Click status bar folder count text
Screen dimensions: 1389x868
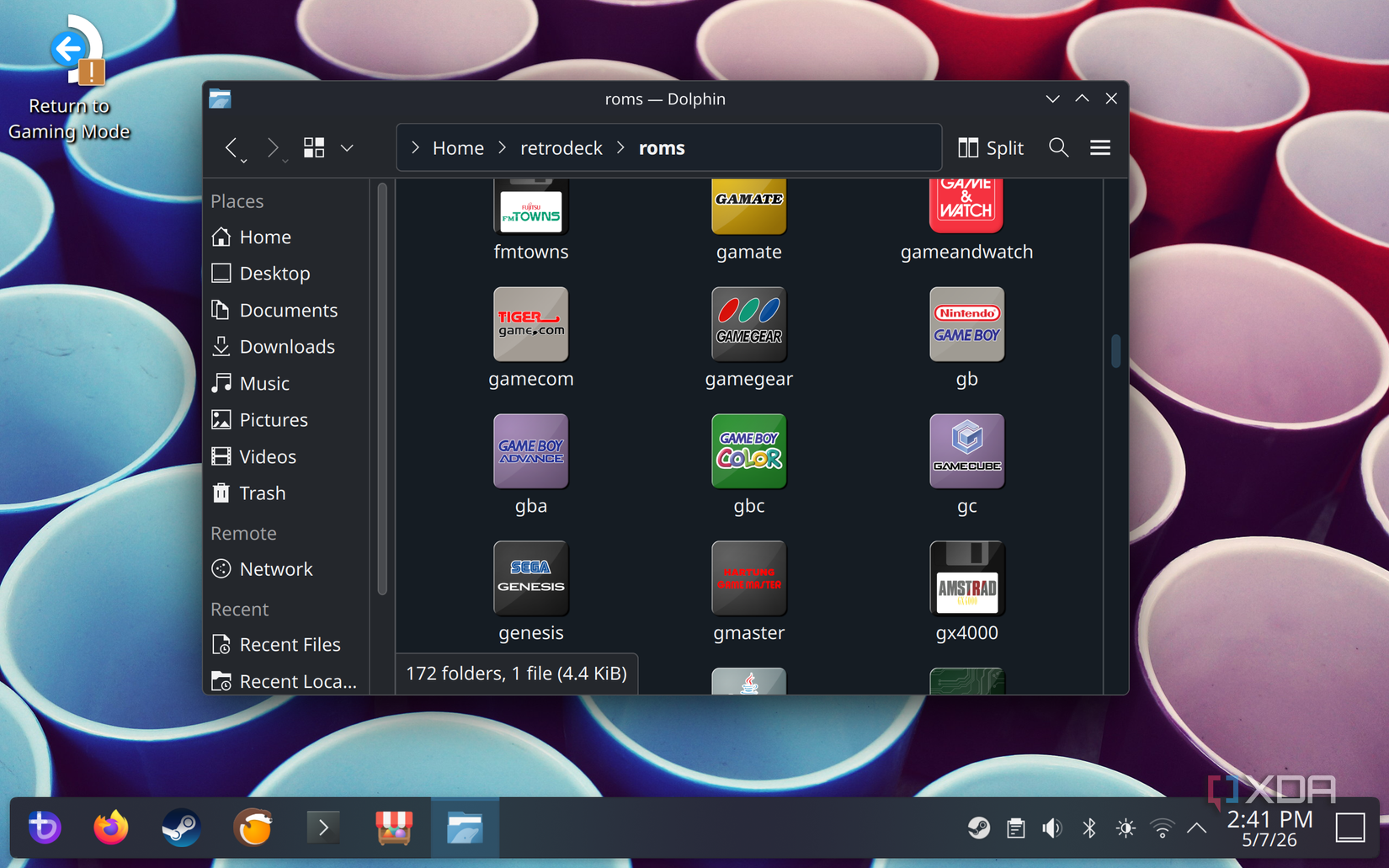click(x=516, y=674)
